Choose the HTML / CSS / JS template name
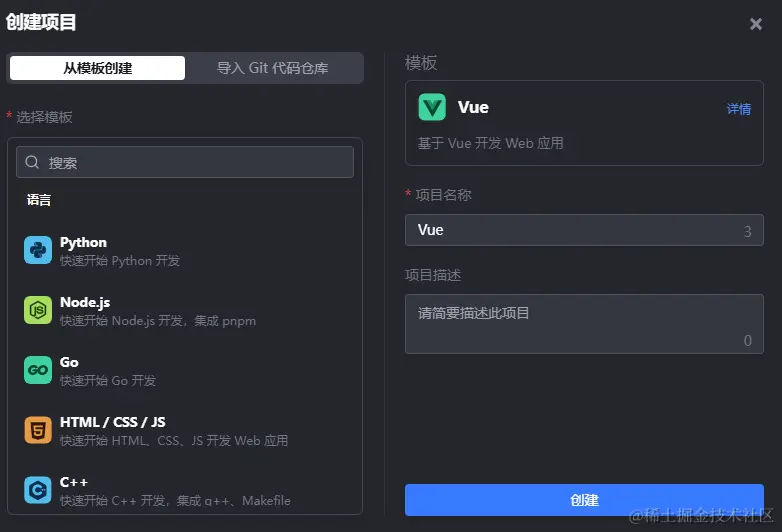 (x=113, y=422)
